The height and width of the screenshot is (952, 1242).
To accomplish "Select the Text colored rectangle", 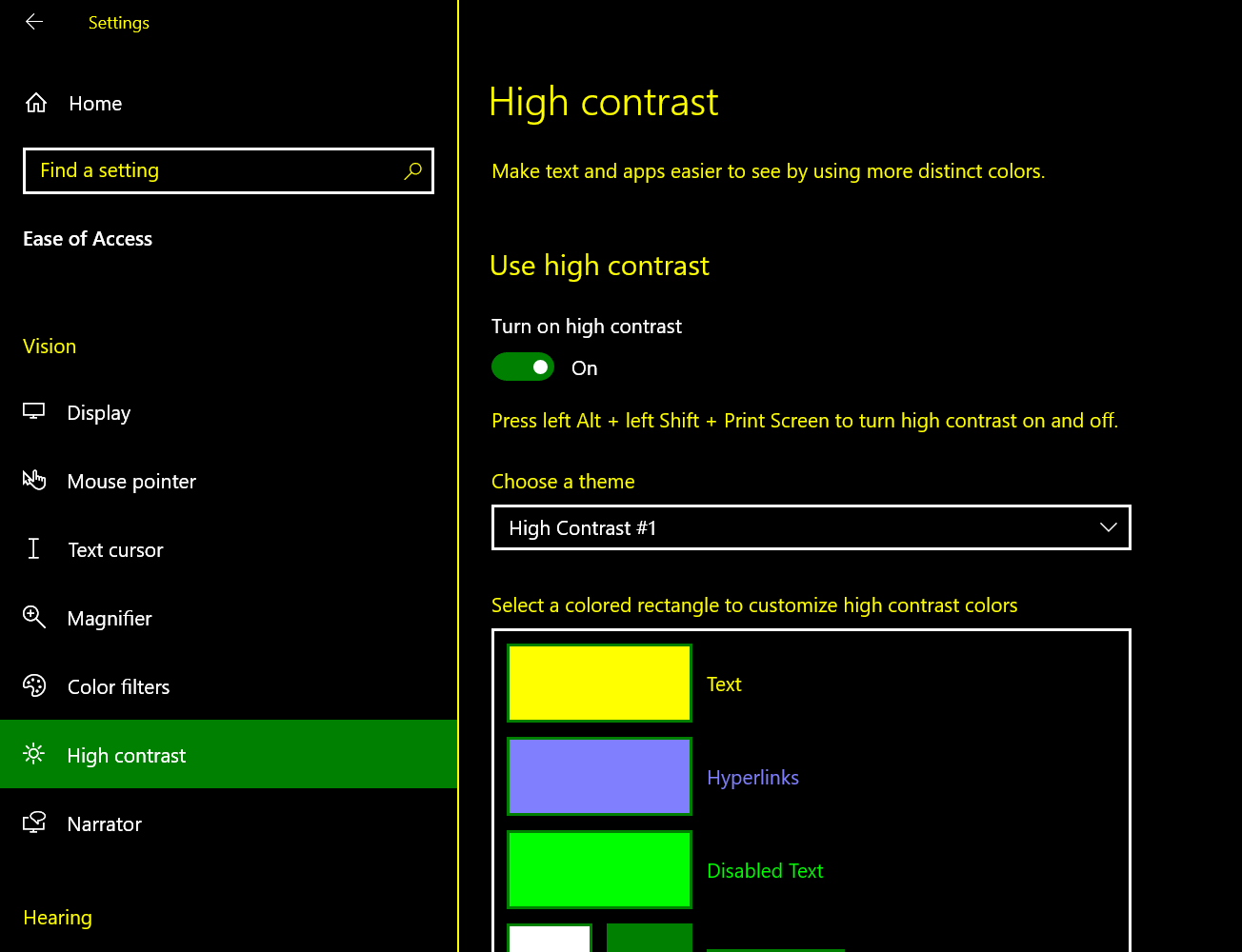I will [x=599, y=683].
